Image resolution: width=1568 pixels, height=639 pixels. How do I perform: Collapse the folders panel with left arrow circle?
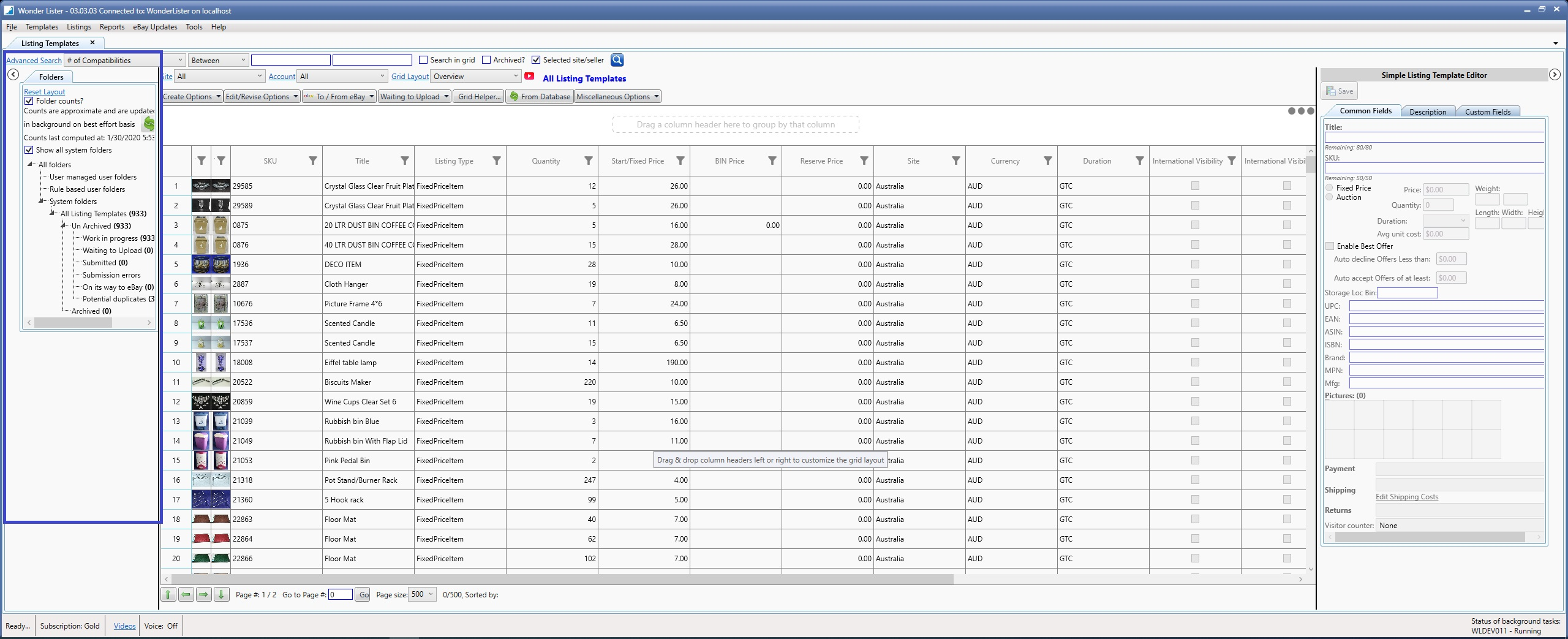[13, 75]
